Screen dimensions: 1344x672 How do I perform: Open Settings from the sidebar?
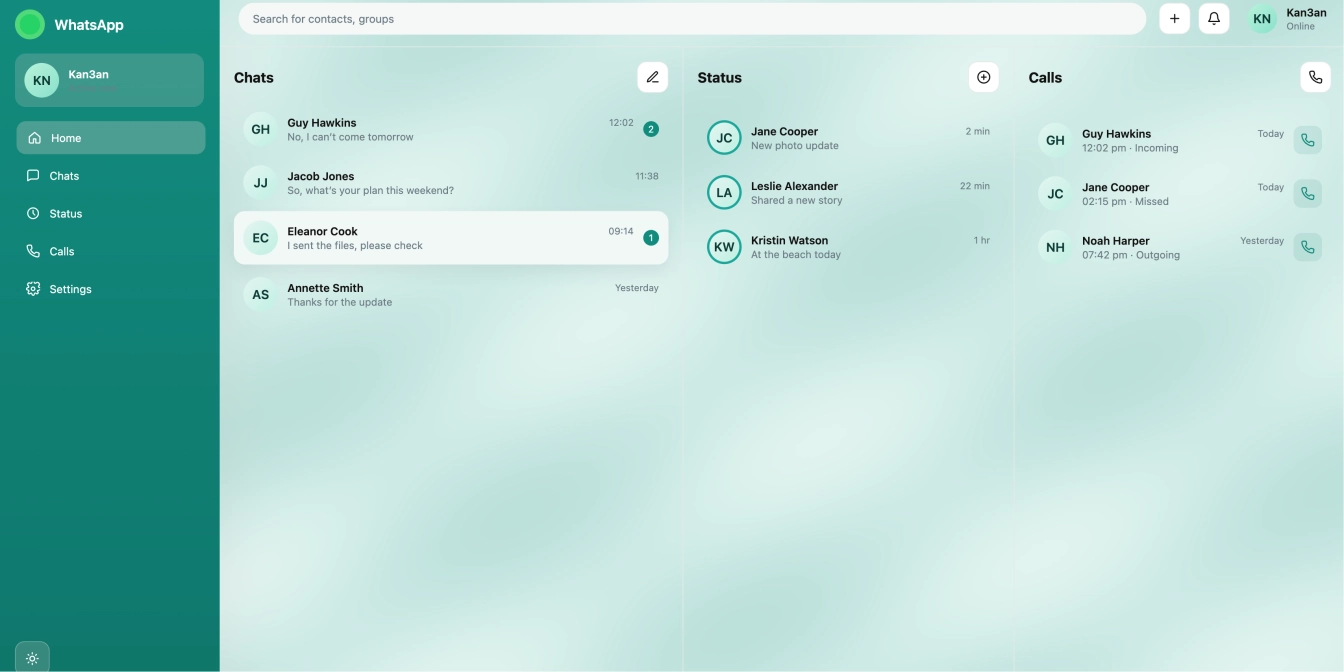coord(70,288)
